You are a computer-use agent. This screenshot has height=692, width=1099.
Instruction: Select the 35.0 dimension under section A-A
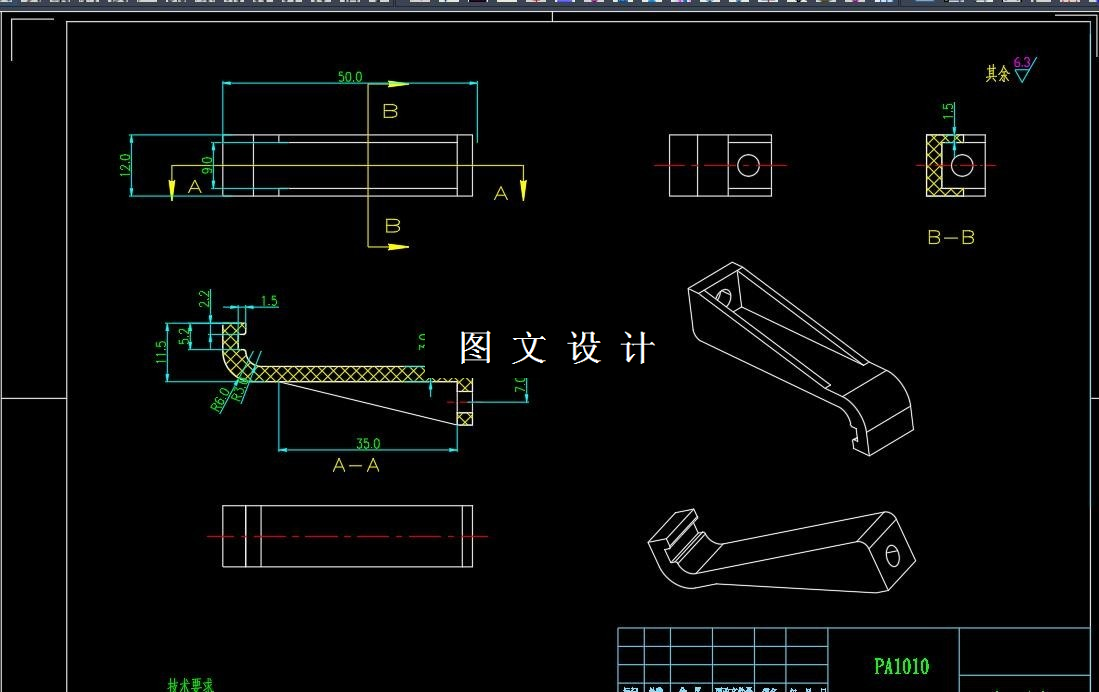[368, 443]
